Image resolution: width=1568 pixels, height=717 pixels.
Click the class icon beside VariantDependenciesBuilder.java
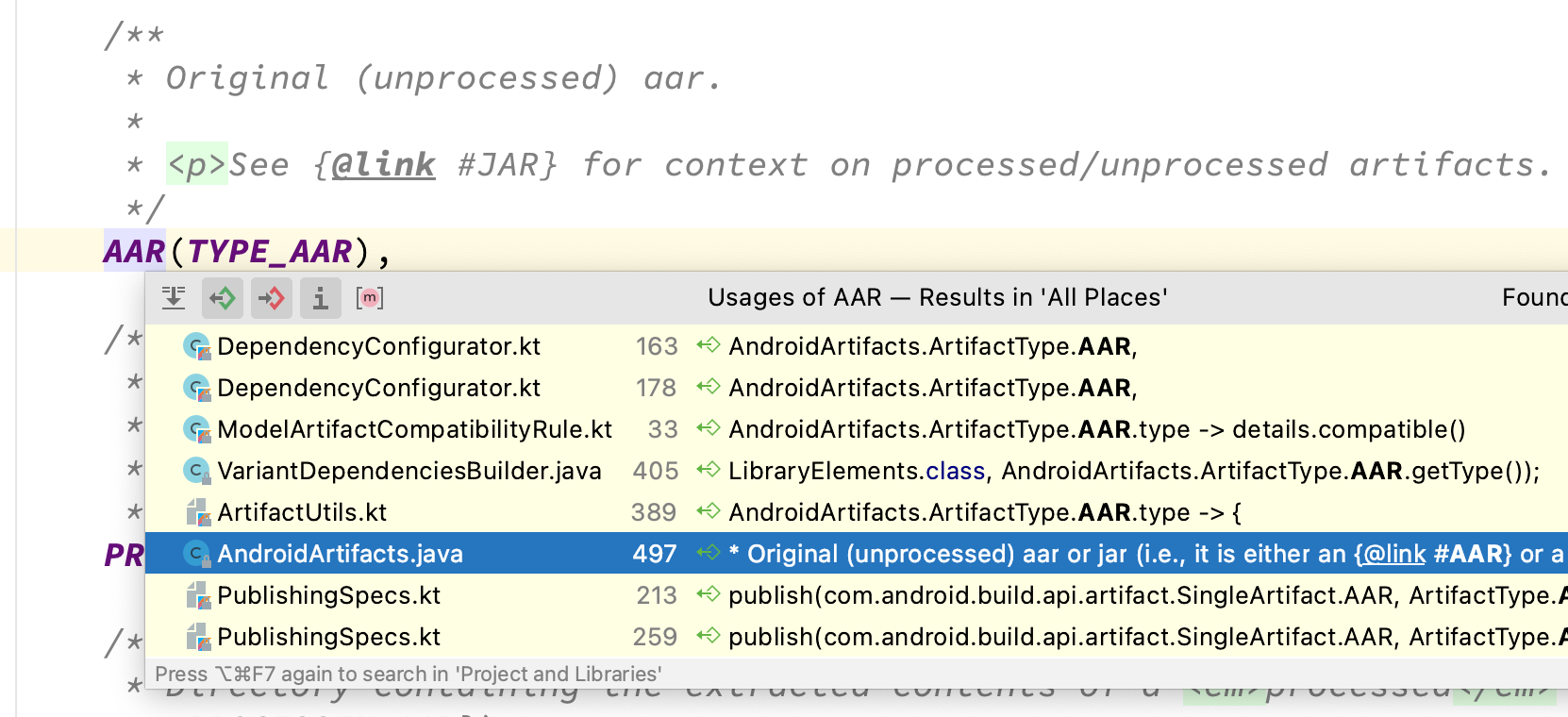(x=197, y=471)
